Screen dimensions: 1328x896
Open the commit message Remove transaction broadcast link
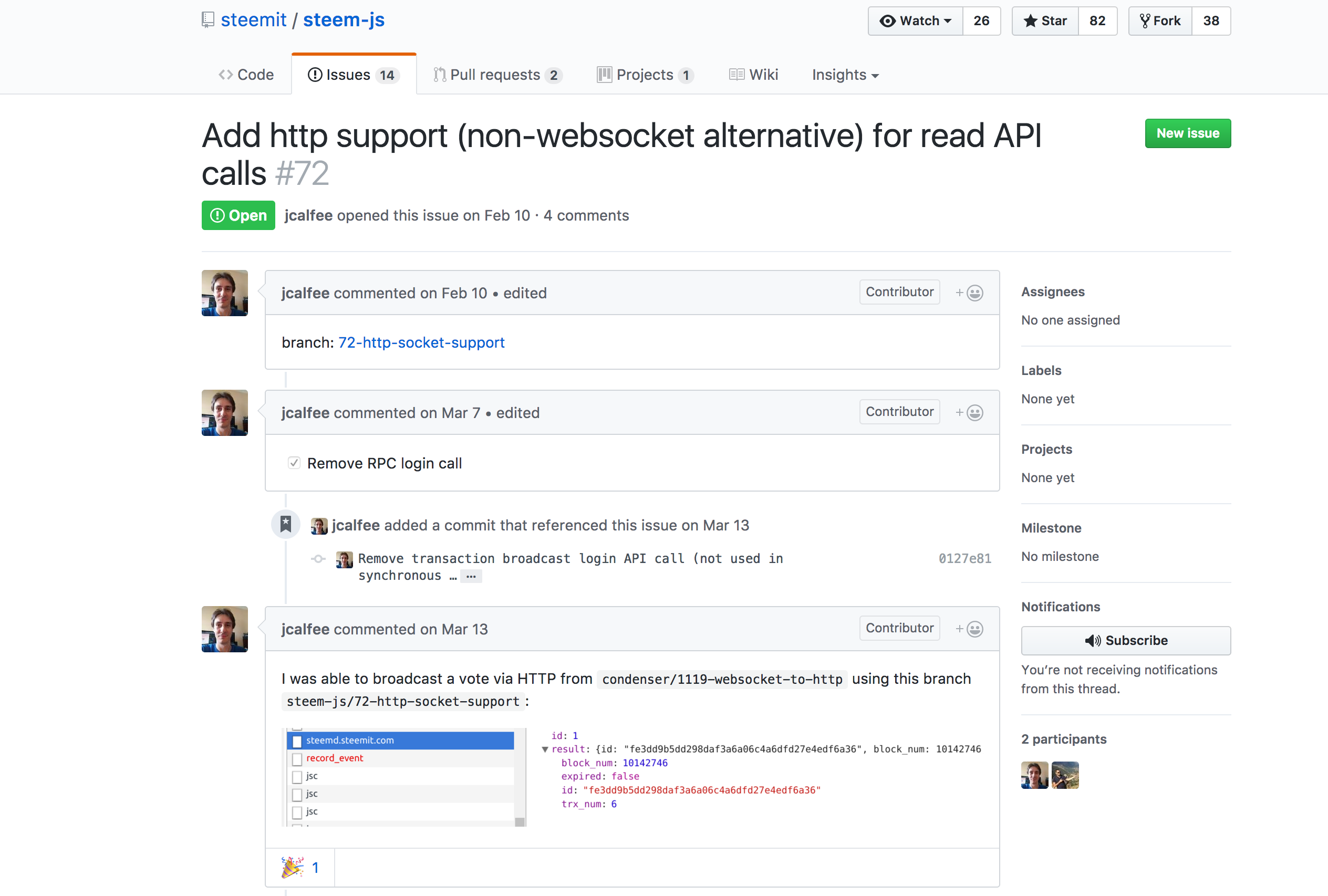click(570, 566)
